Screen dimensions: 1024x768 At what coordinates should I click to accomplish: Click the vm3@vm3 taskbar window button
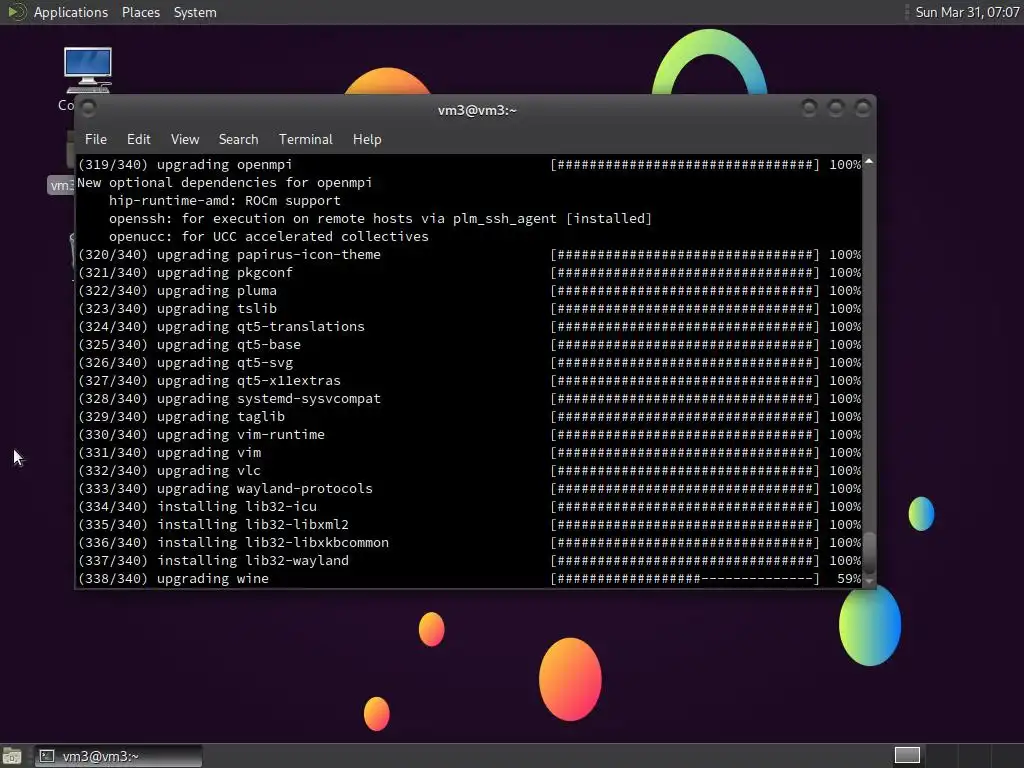pos(118,756)
